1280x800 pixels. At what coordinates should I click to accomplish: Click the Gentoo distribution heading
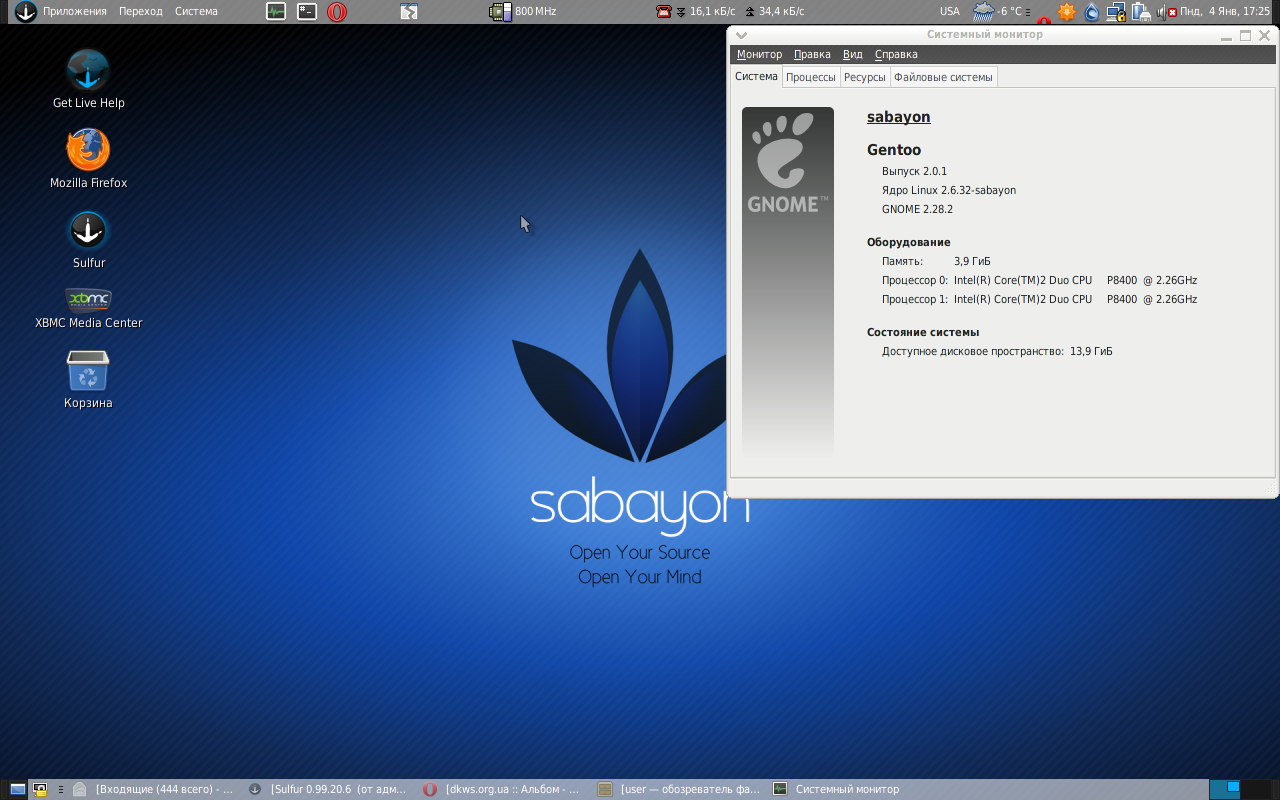894,150
